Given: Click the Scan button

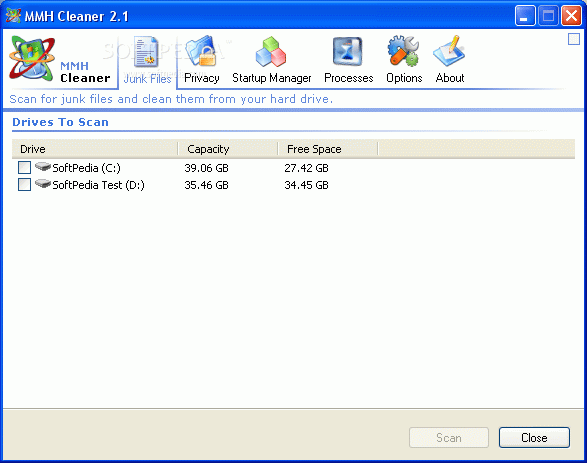Looking at the screenshot, I should click(449, 438).
